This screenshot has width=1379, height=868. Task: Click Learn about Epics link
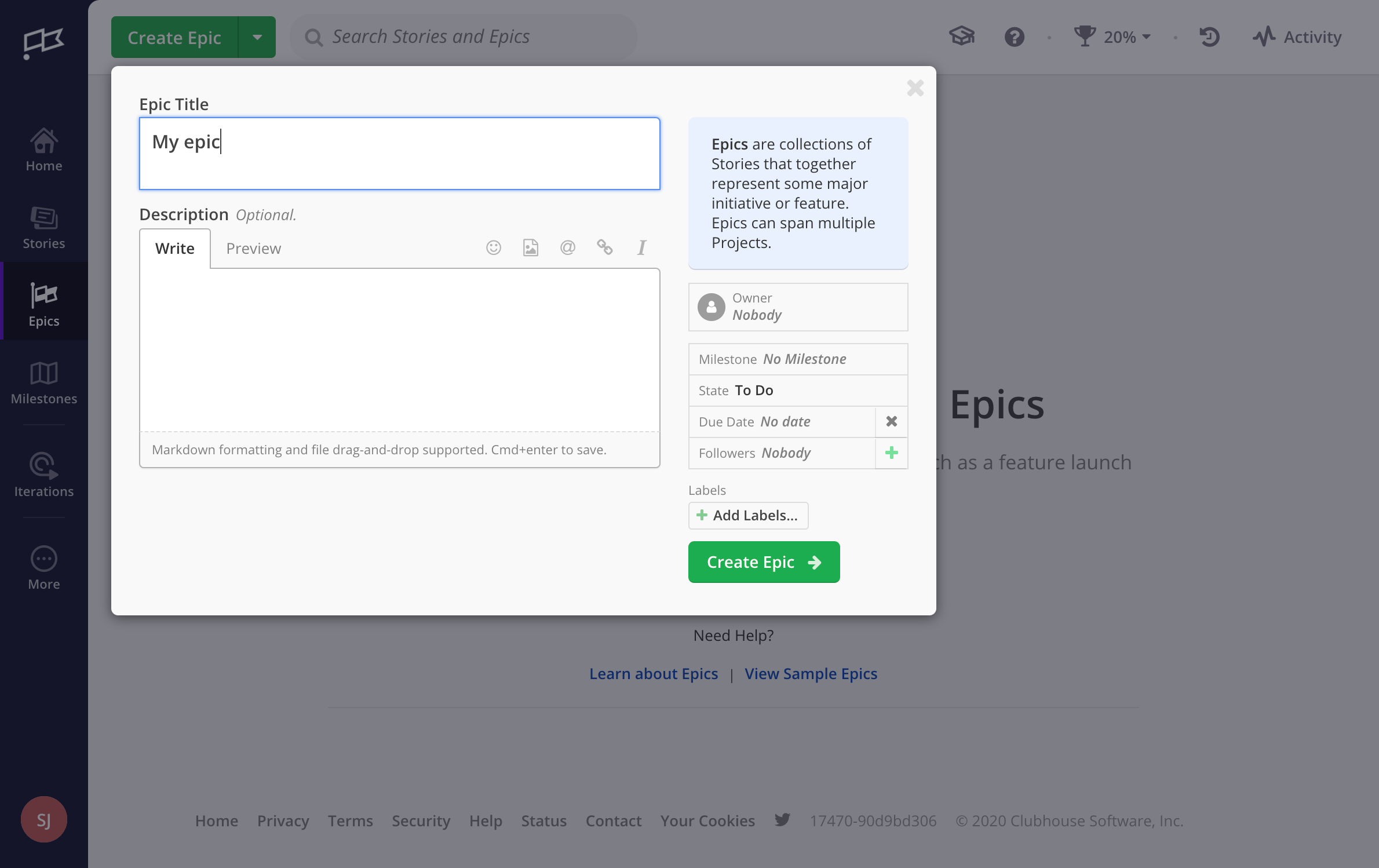pyautogui.click(x=653, y=673)
